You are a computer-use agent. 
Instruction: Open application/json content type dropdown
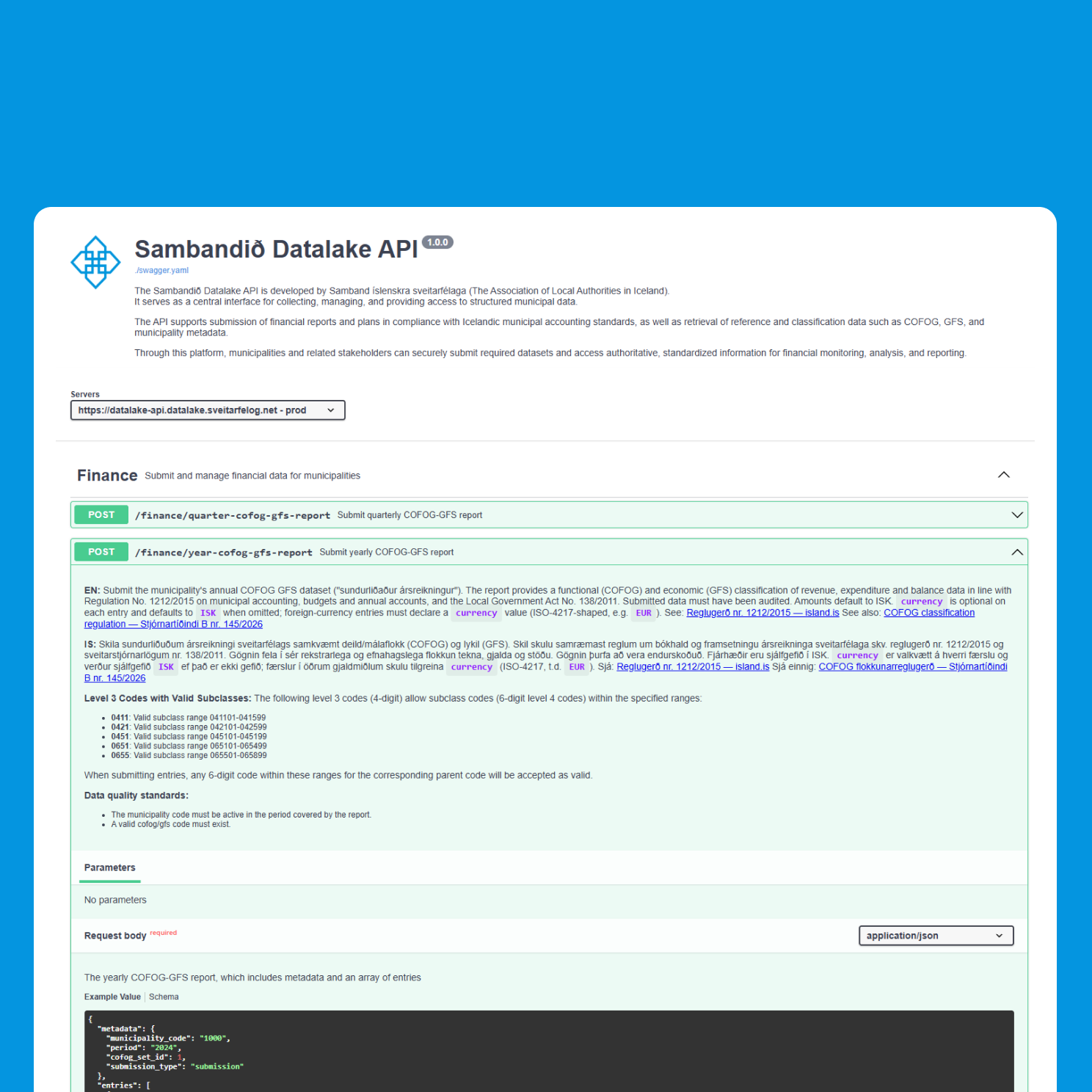click(x=936, y=936)
